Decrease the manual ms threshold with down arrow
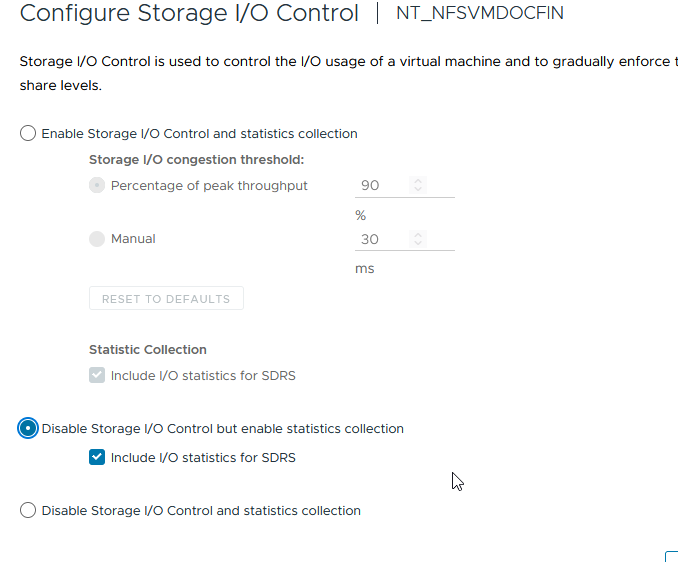 pyautogui.click(x=418, y=244)
